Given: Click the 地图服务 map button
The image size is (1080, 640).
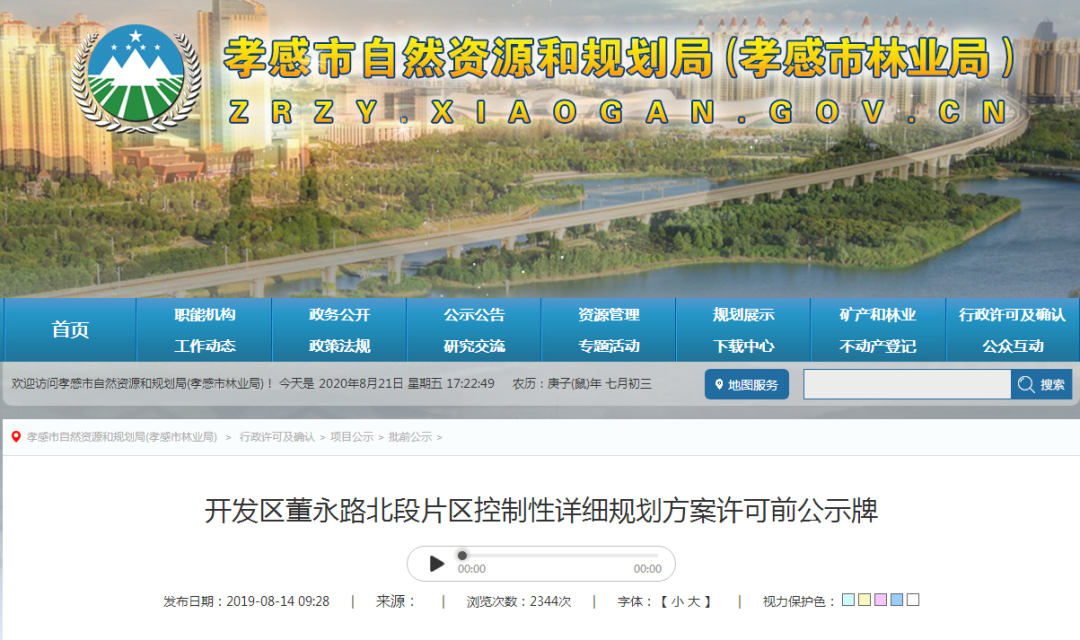Looking at the screenshot, I should 746,385.
